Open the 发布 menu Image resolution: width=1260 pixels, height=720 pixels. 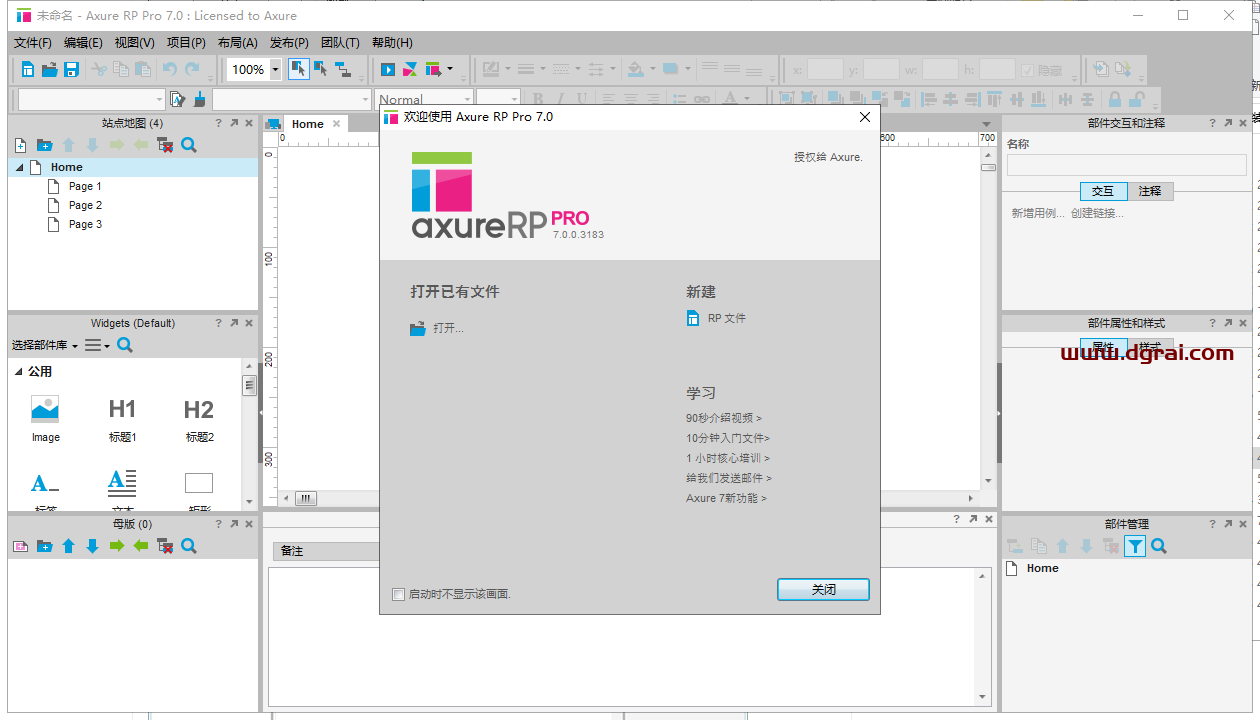tap(287, 42)
